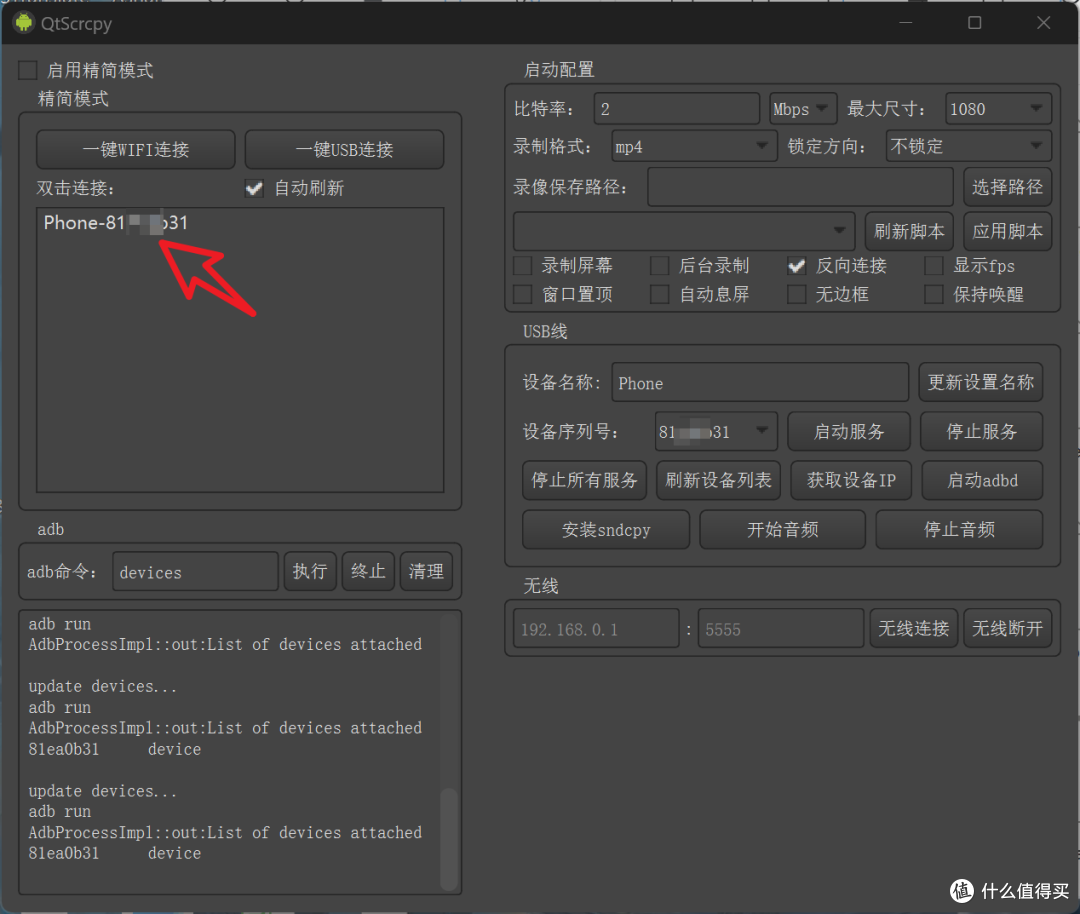
Task: Open the Mbps unit dropdown
Action: [x=803, y=109]
